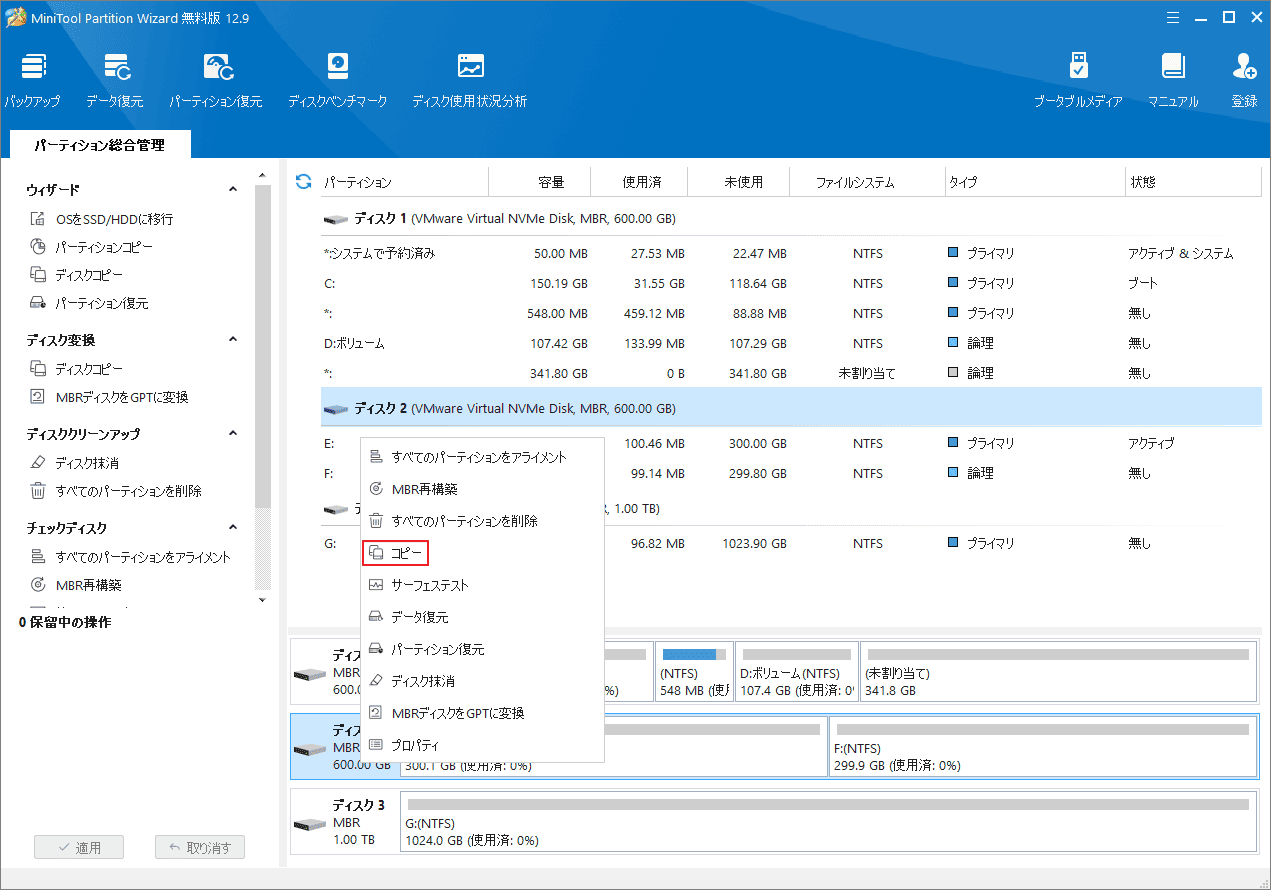Screen dimensions: 1271x890
Task: Select the 341.80 GB 未割り当て row
Action: point(790,373)
